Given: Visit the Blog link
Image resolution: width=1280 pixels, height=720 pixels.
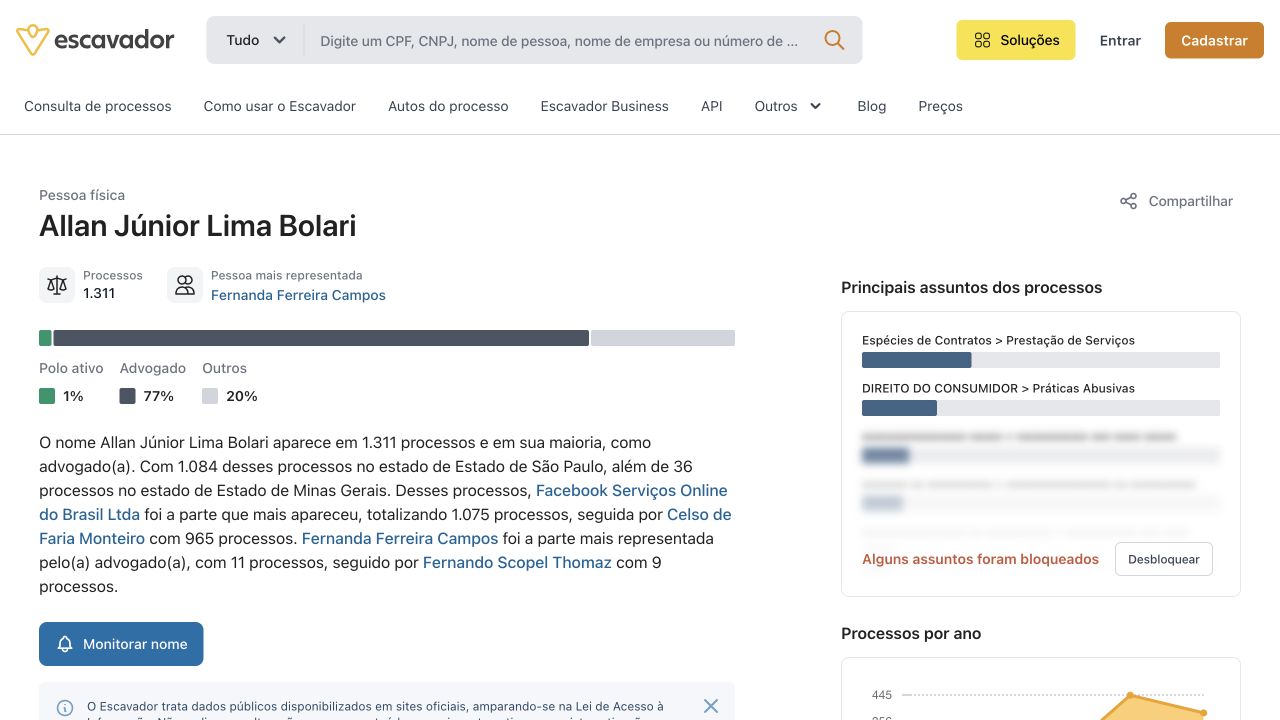Looking at the screenshot, I should click(872, 106).
